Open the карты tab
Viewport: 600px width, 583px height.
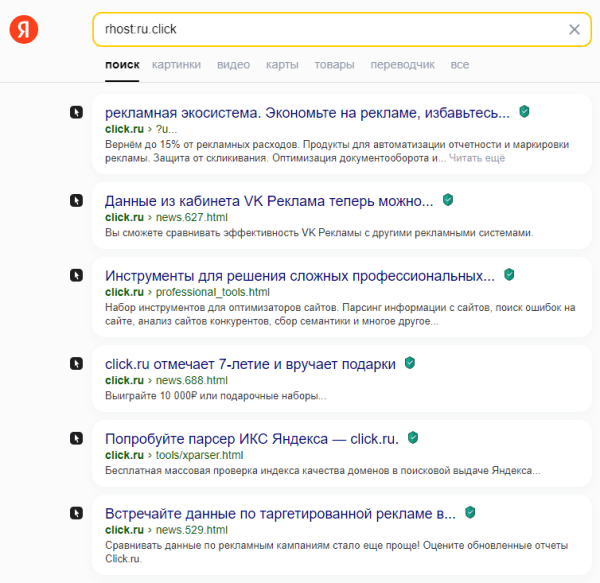[x=282, y=65]
